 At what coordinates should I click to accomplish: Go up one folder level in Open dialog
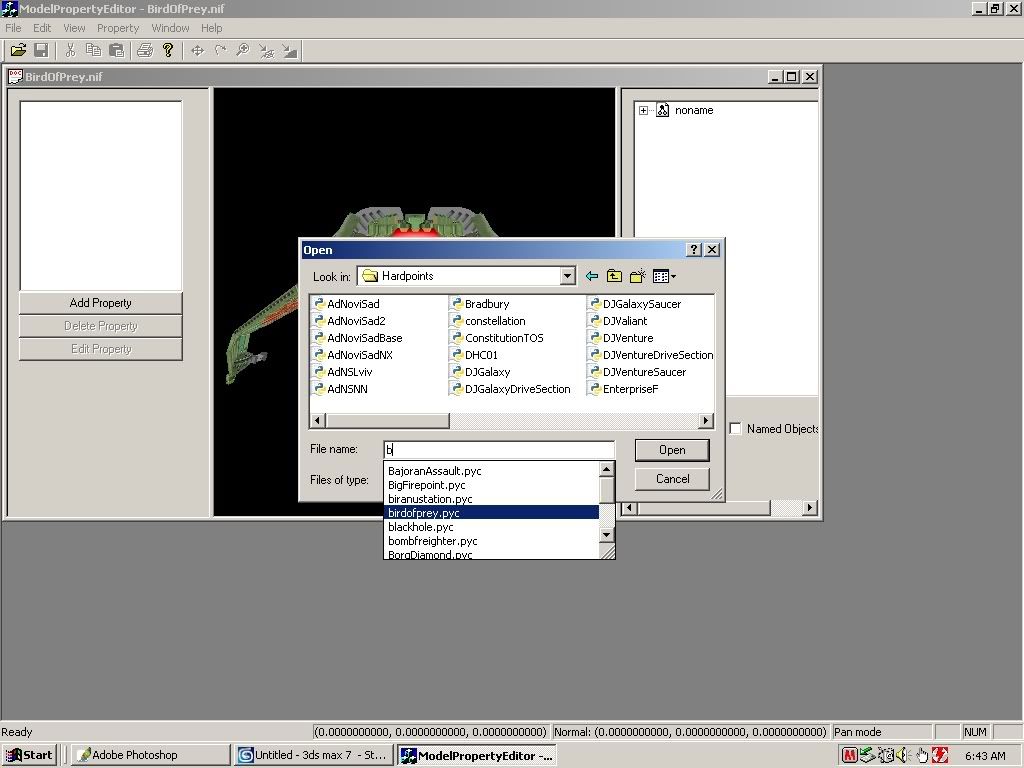(614, 276)
